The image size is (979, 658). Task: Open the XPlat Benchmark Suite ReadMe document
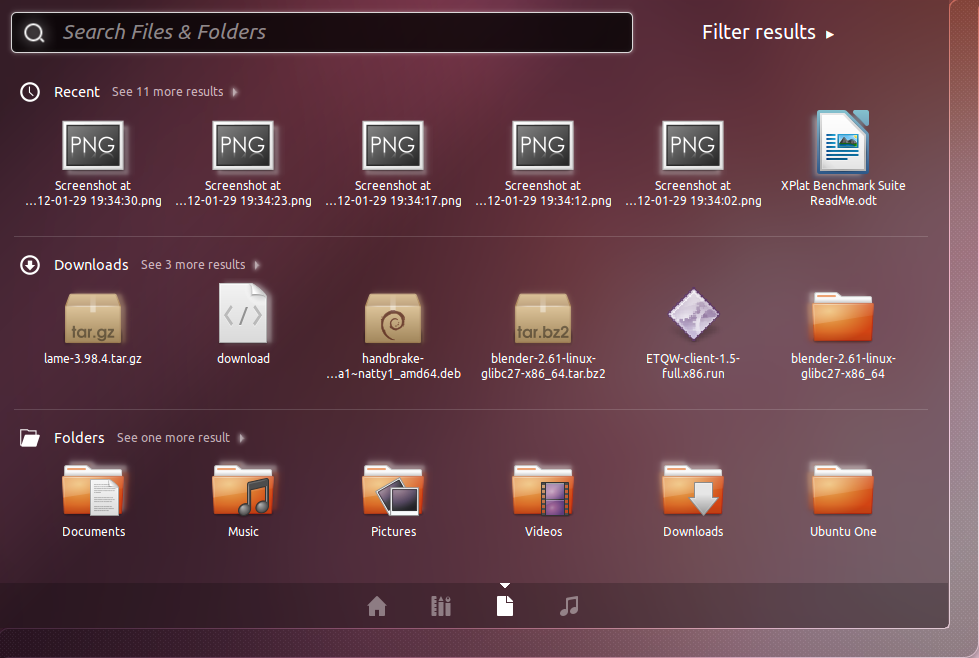coord(843,142)
